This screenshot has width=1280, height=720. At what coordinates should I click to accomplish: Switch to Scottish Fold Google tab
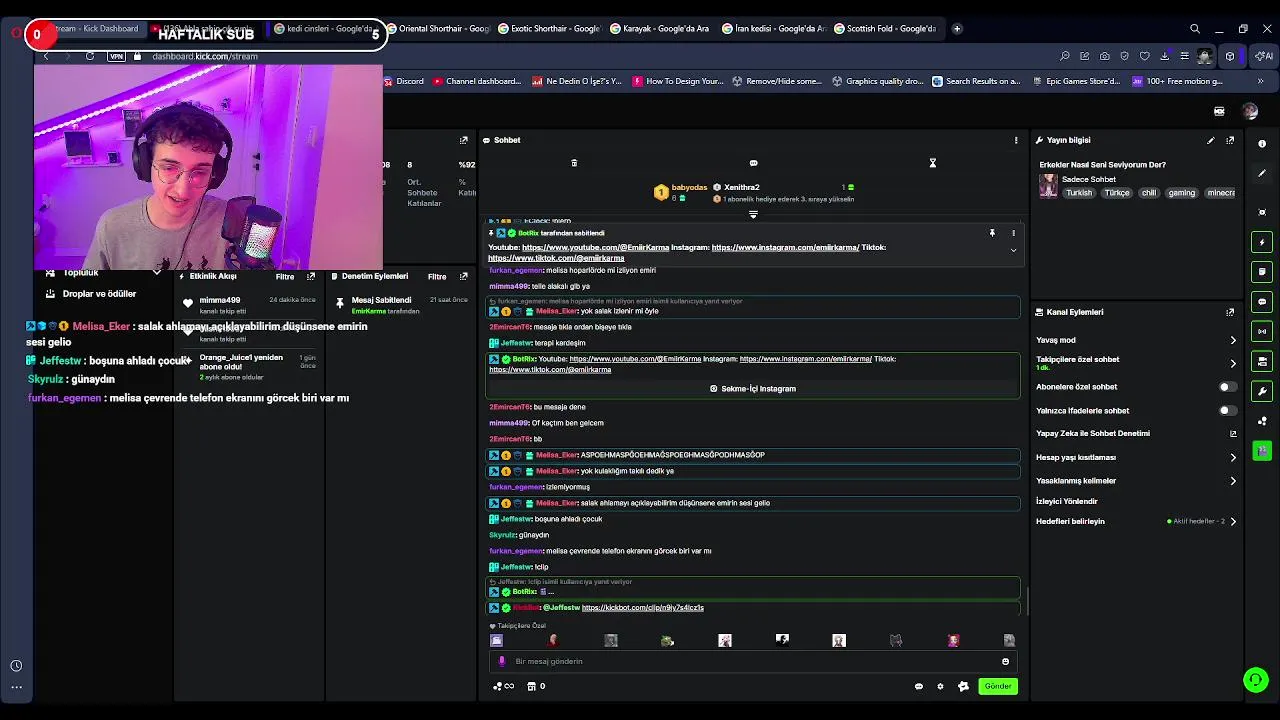click(885, 29)
